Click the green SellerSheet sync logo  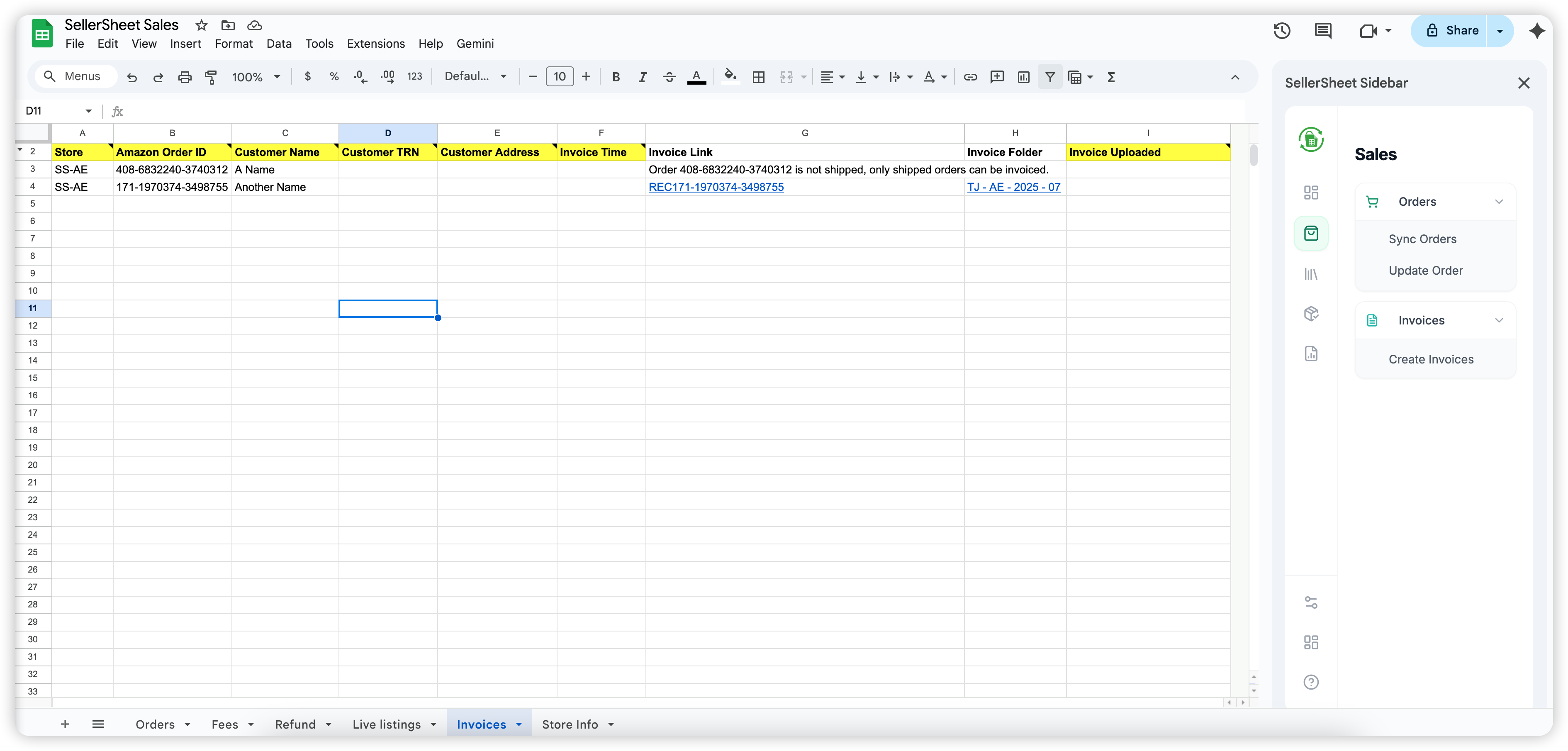tap(1312, 139)
